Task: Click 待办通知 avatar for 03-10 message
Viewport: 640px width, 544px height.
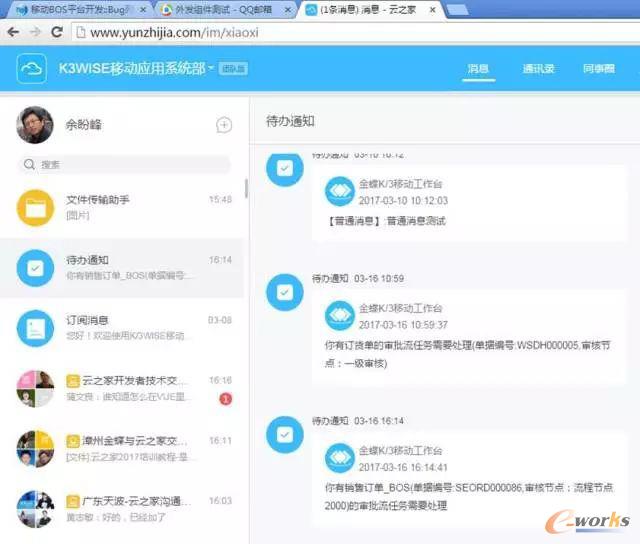Action: 285,169
